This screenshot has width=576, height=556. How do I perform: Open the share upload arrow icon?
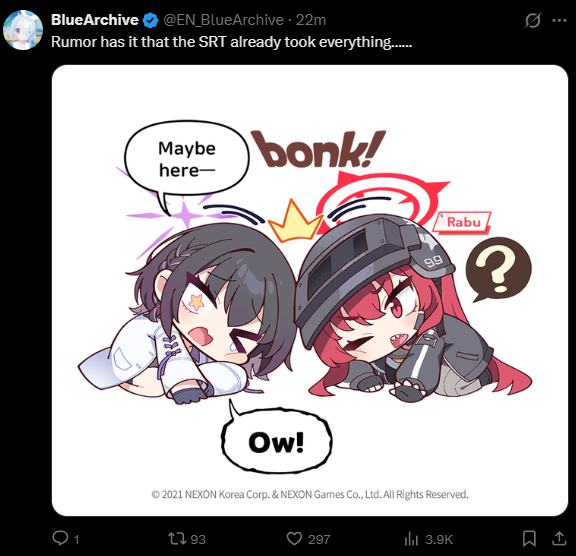tap(559, 538)
